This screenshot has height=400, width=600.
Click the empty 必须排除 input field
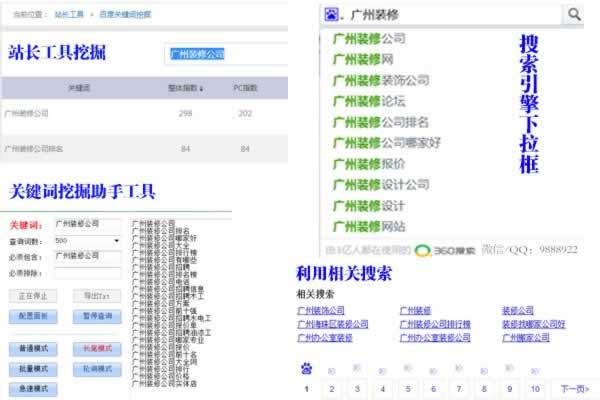click(88, 273)
